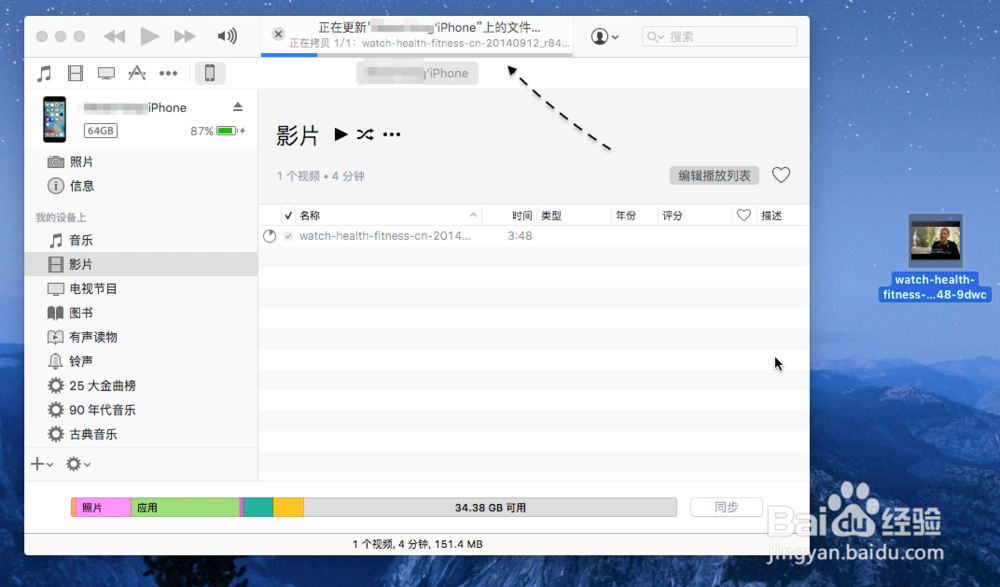This screenshot has height=587, width=1000.
Task: Click the 编辑播放列表 button
Action: click(x=714, y=175)
